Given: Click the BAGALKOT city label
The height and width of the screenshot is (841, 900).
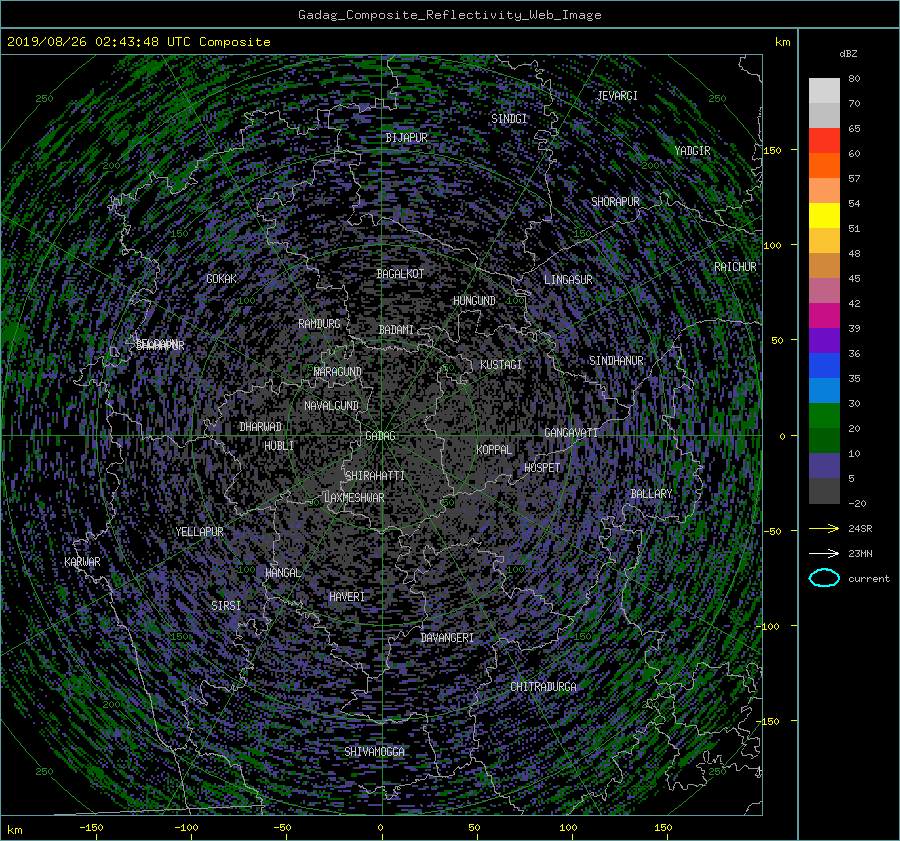Looking at the screenshot, I should 400,274.
